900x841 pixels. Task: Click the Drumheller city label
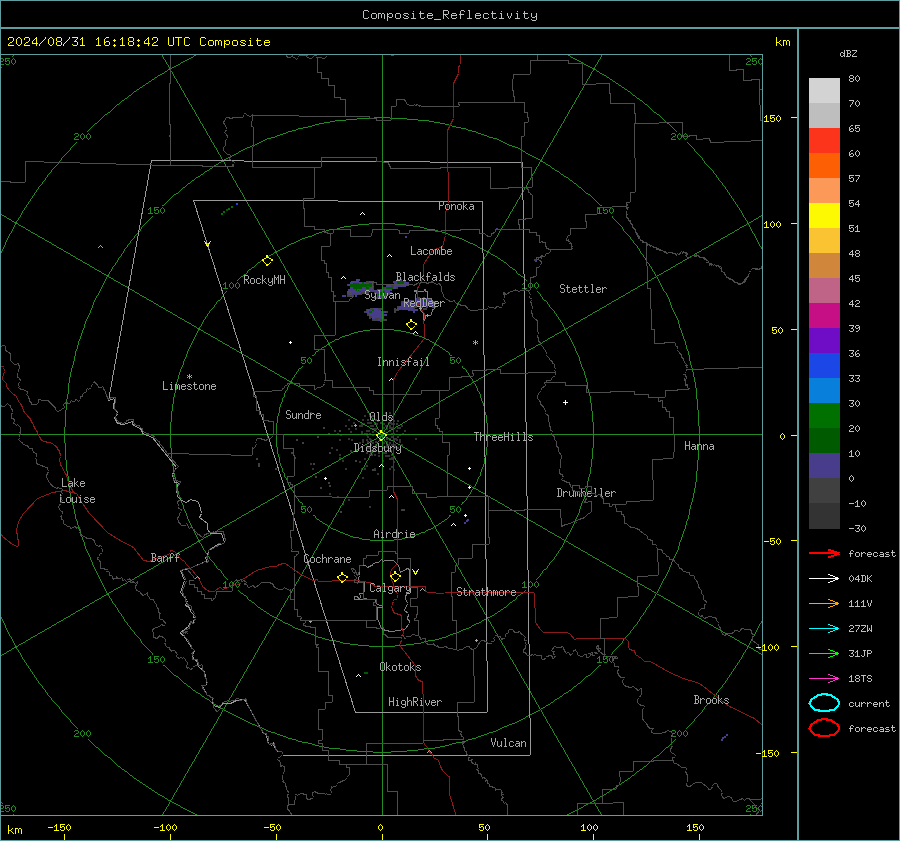586,493
